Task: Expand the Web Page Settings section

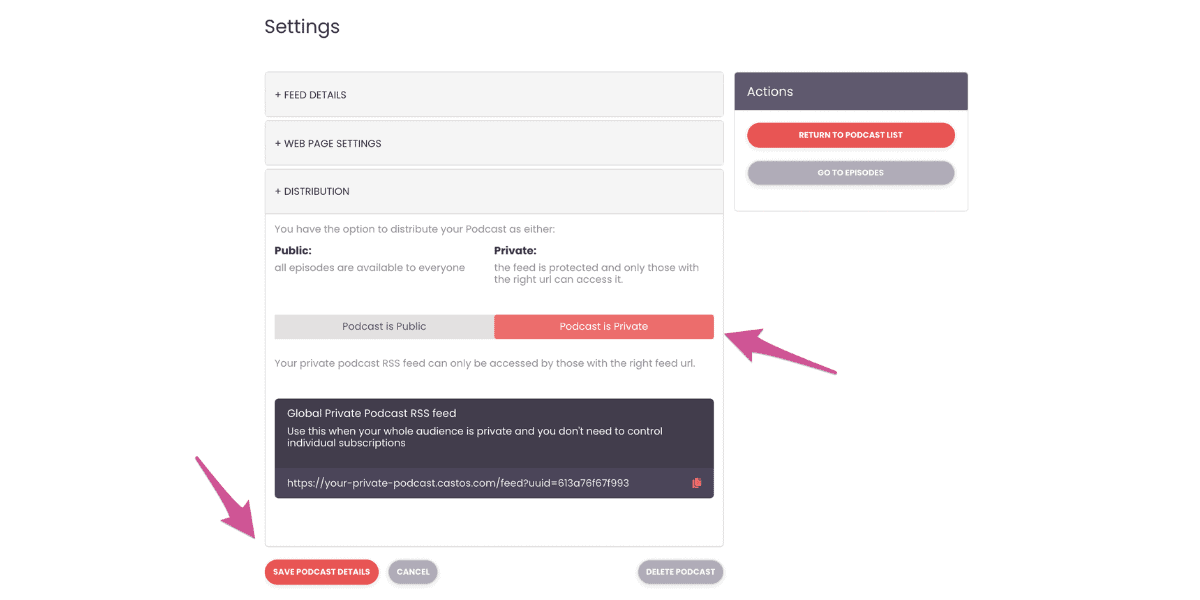Action: tap(494, 143)
